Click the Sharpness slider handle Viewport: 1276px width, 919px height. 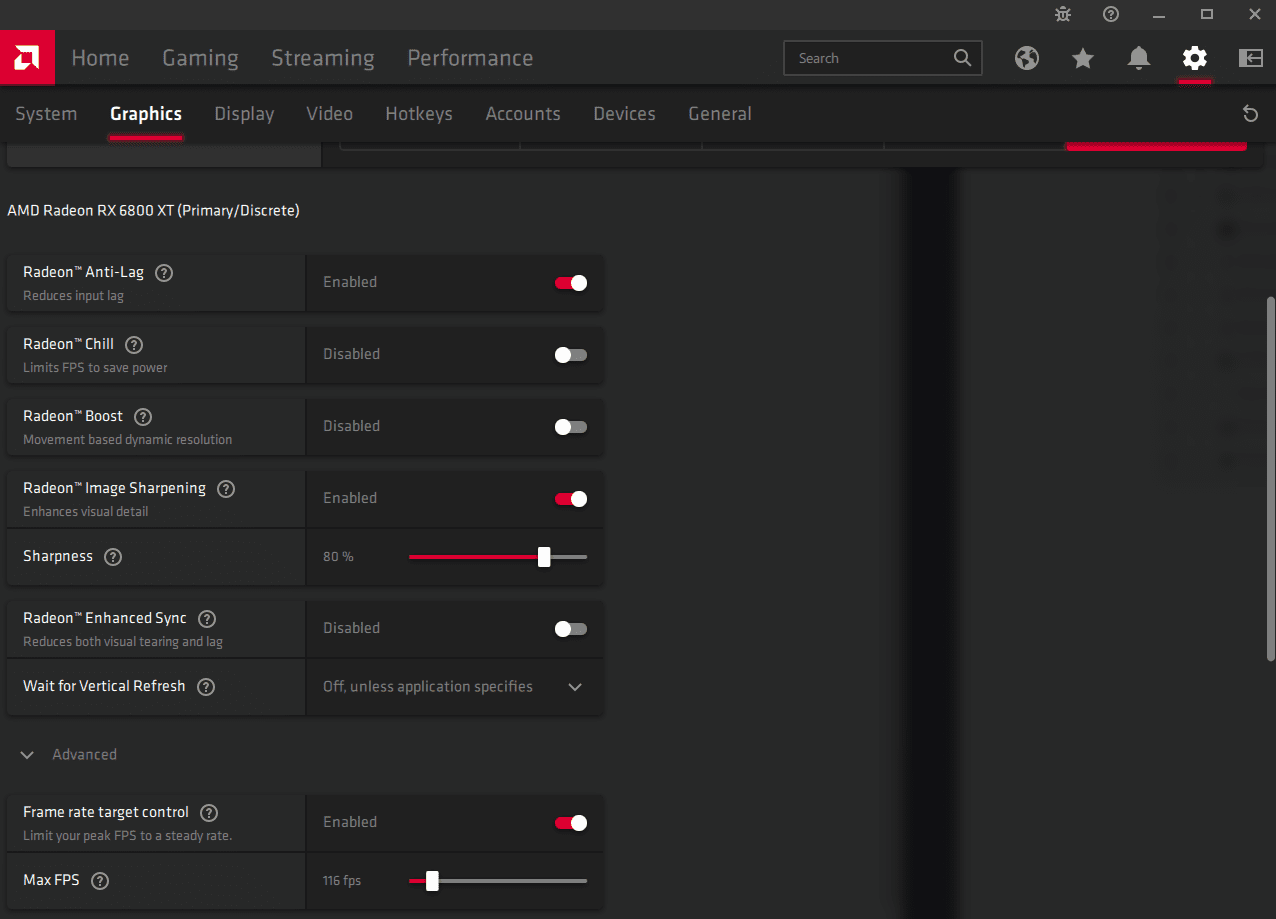[544, 557]
